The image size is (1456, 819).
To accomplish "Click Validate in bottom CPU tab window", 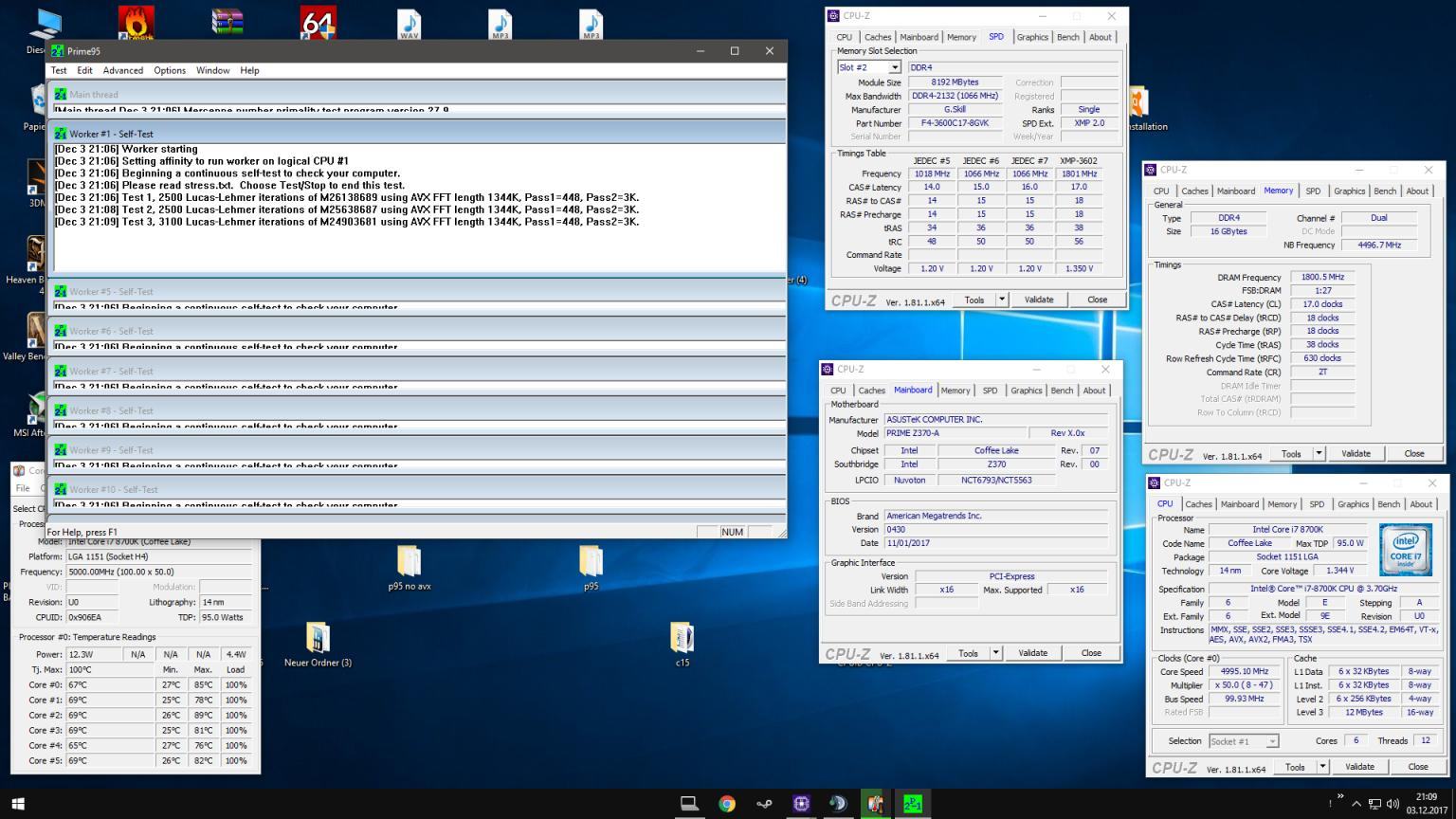I will 1359,767.
